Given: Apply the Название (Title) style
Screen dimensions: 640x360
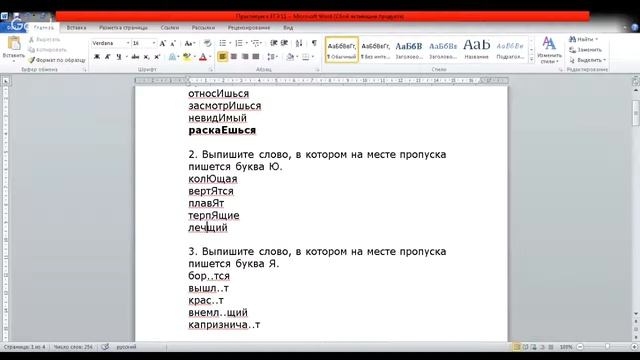Looking at the screenshot, I should pos(476,49).
